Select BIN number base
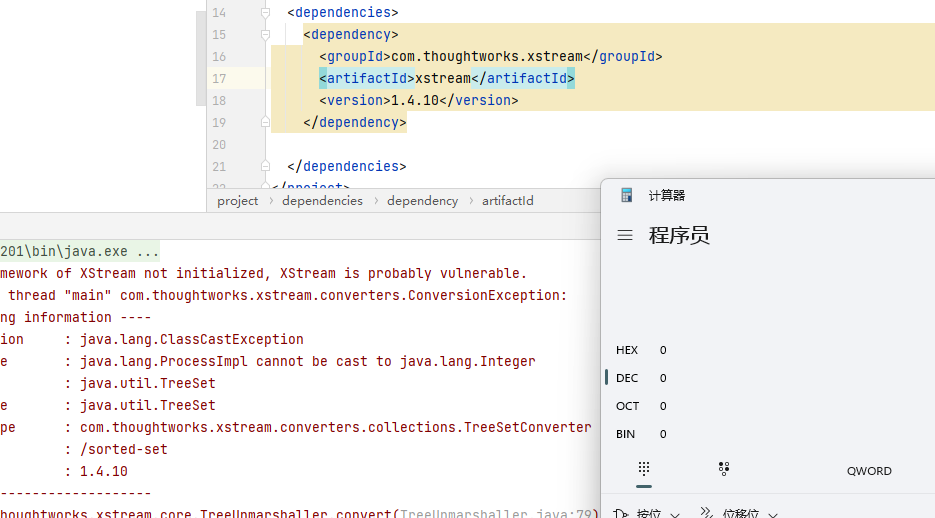935x518 pixels. coord(626,434)
